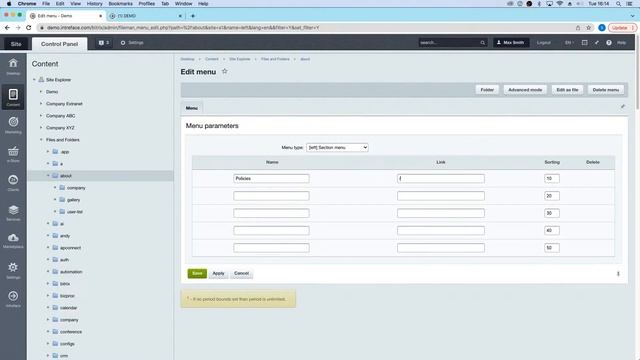Screen dimensions: 640x360
Task: Expand the automation folder node
Action: (x=48, y=271)
